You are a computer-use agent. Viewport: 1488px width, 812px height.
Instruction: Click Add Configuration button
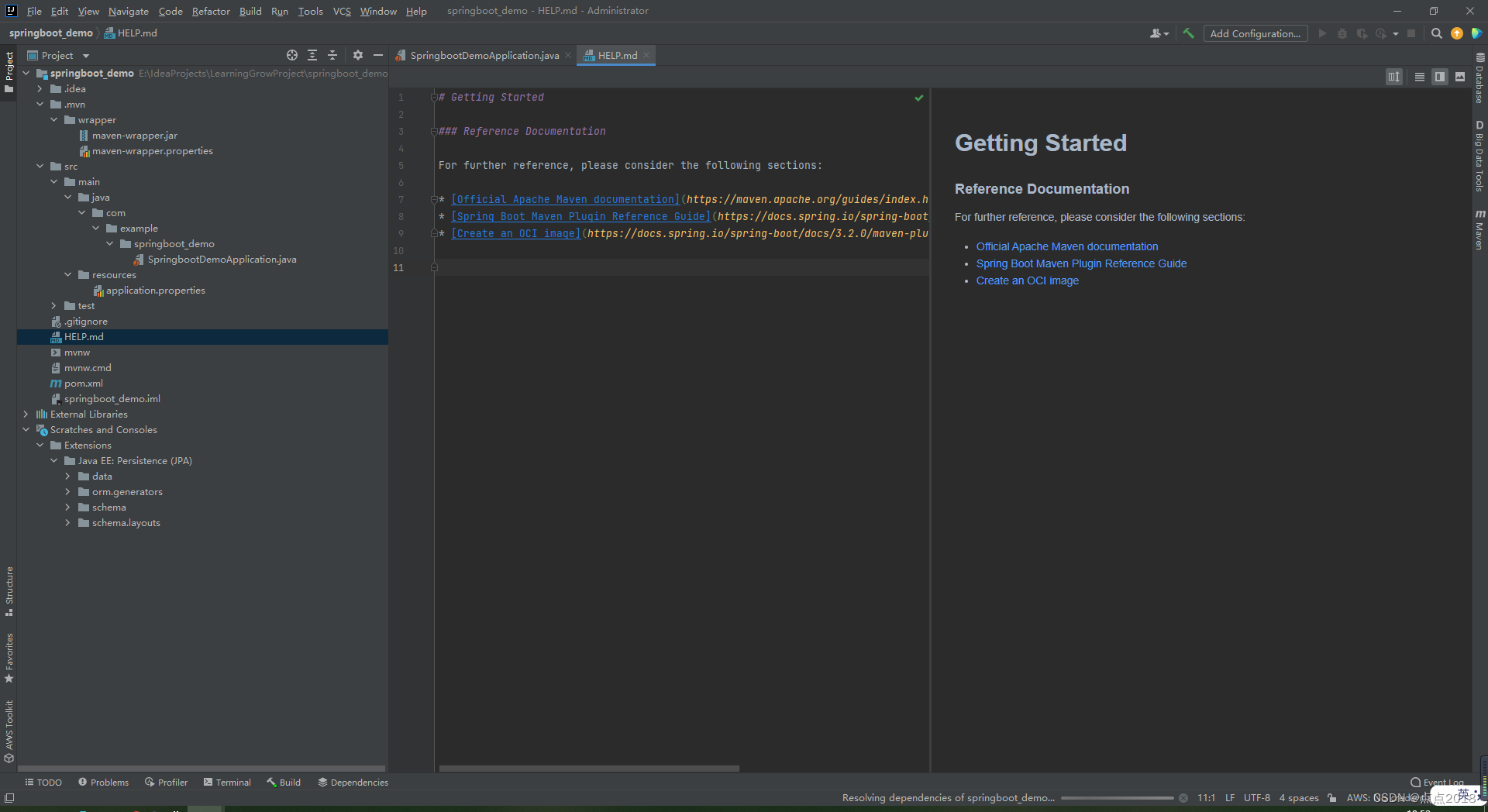click(1255, 33)
